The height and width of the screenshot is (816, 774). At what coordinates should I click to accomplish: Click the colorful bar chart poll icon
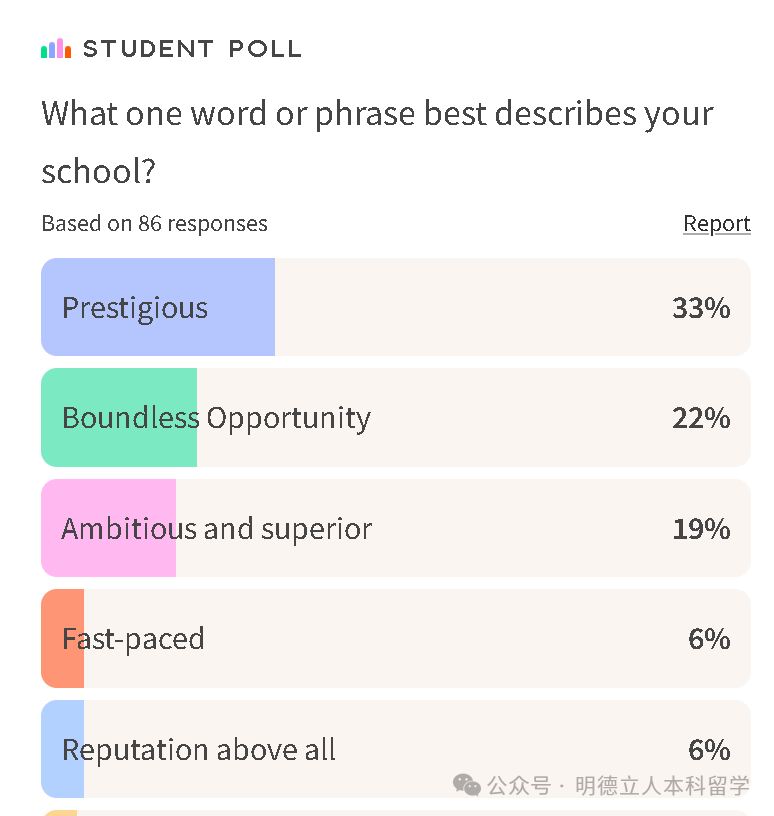click(56, 48)
